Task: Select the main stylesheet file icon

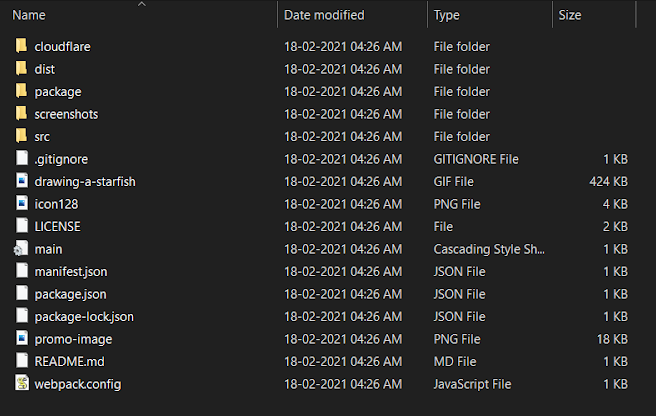Action: click(22, 249)
